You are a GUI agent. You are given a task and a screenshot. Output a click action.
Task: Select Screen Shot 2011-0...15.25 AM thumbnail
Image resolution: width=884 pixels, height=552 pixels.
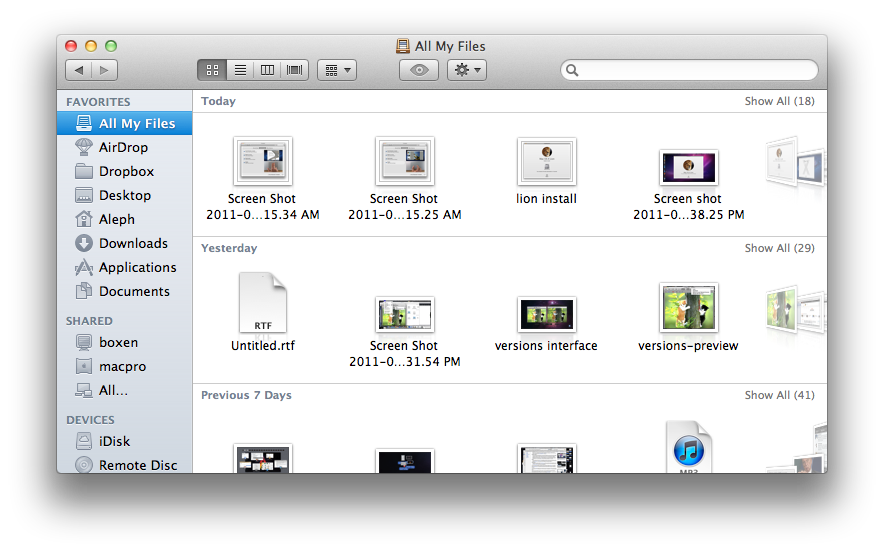point(405,161)
